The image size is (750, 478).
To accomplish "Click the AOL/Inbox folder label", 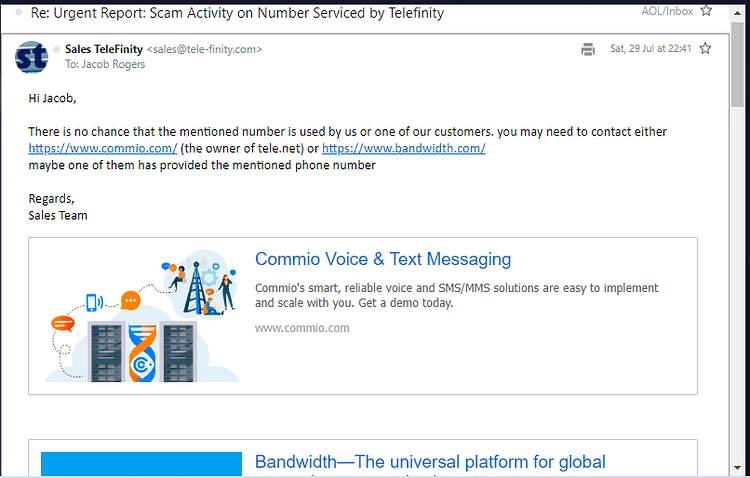I will (x=667, y=11).
